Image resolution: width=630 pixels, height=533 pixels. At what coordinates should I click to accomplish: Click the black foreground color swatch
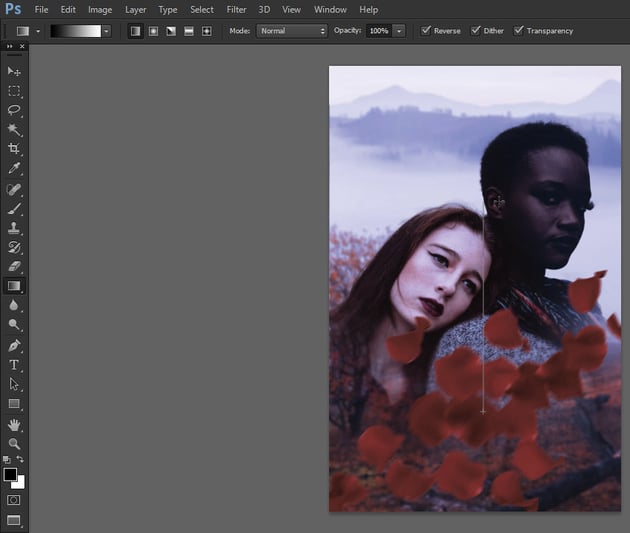10,474
